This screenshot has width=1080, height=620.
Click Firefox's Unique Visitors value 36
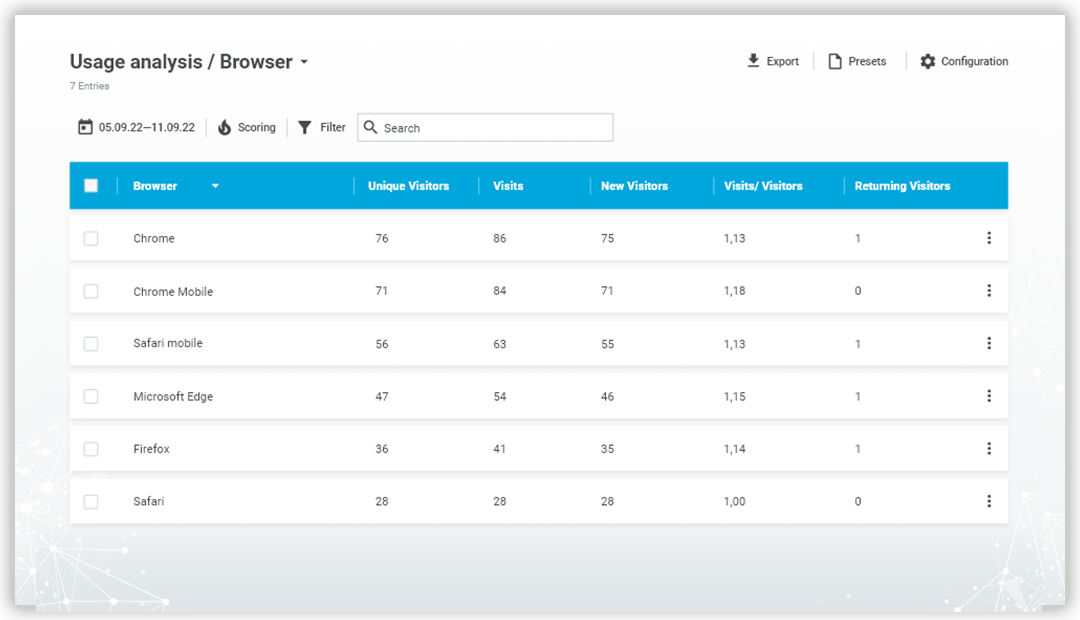tap(382, 449)
